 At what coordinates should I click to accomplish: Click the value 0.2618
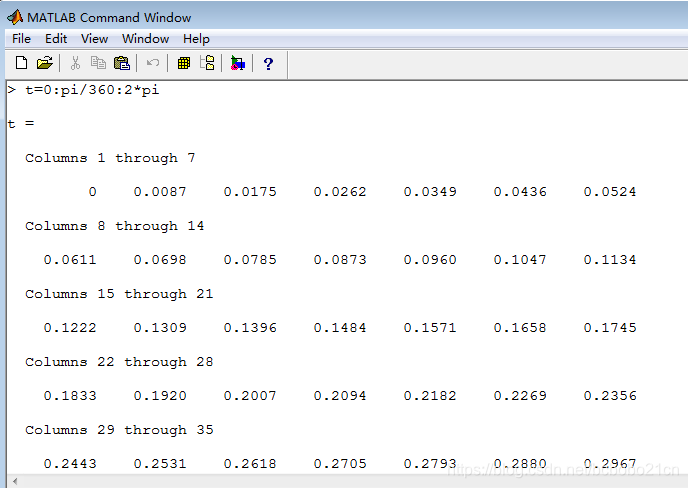pyautogui.click(x=250, y=464)
